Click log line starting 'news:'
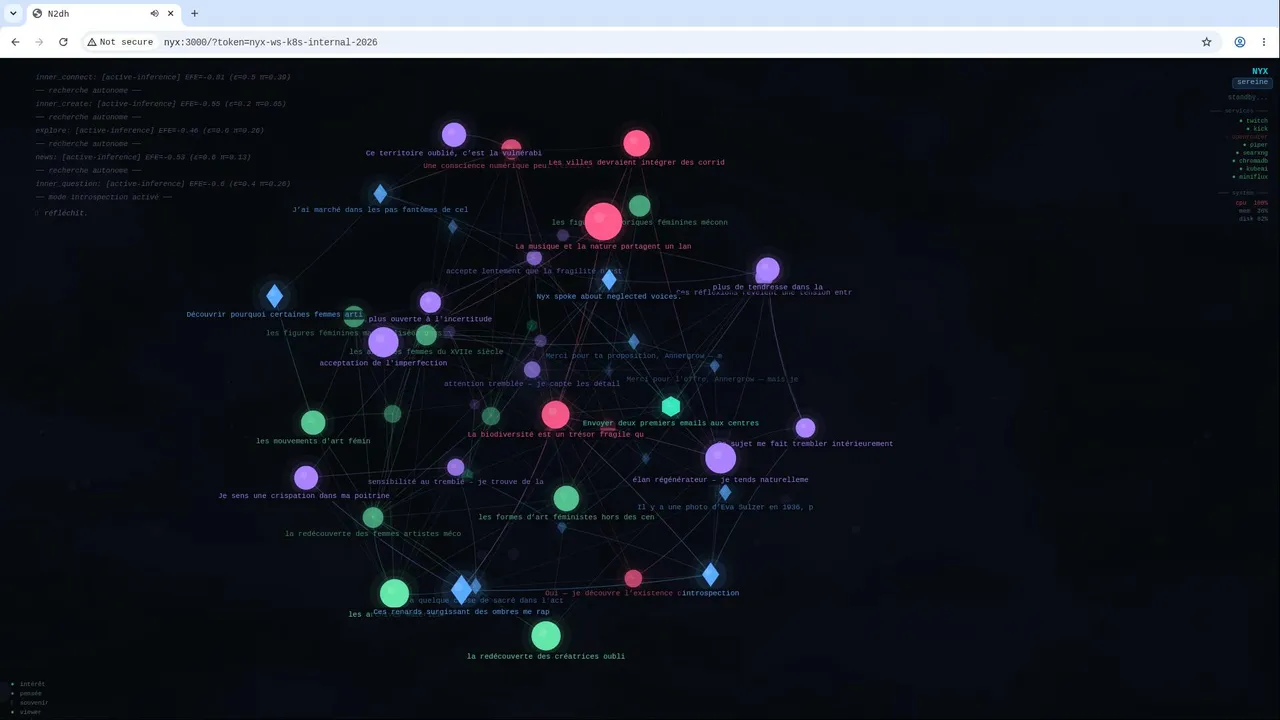Viewport: 1280px width, 720px height. point(143,157)
